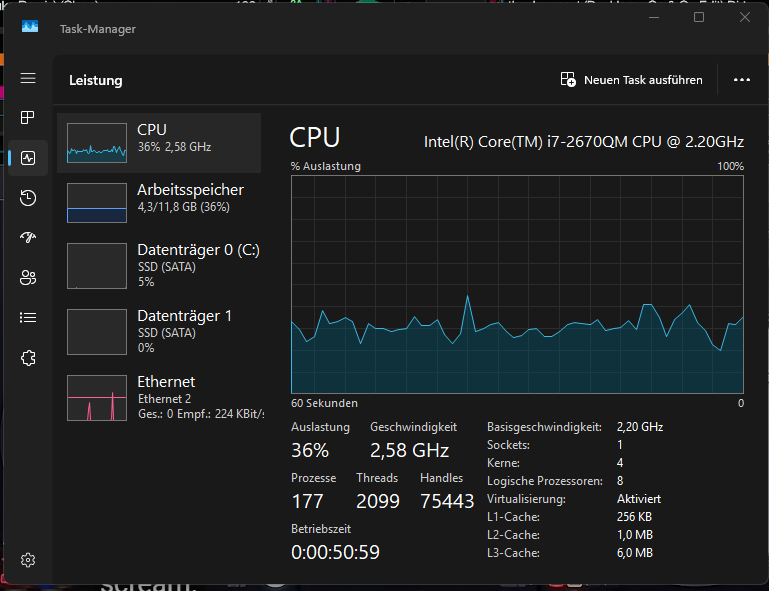769x591 pixels.
Task: Open the Startup apps gauge icon
Action: 28,237
